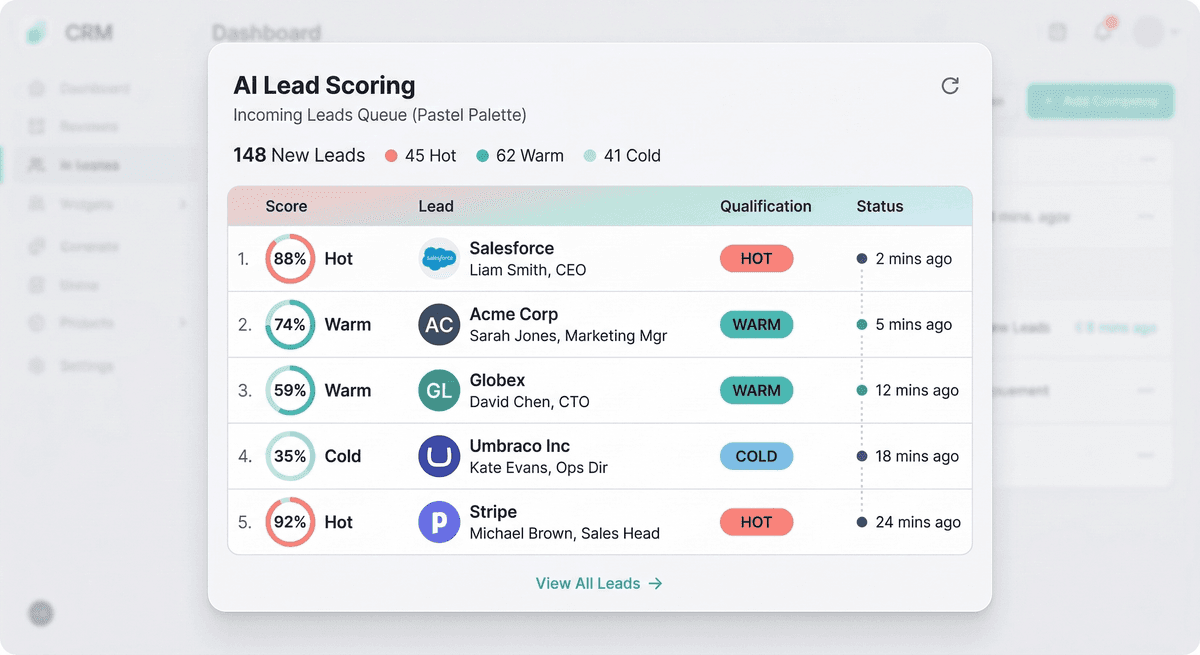Click the Score column header
Viewport: 1200px width, 655px height.
286,206
